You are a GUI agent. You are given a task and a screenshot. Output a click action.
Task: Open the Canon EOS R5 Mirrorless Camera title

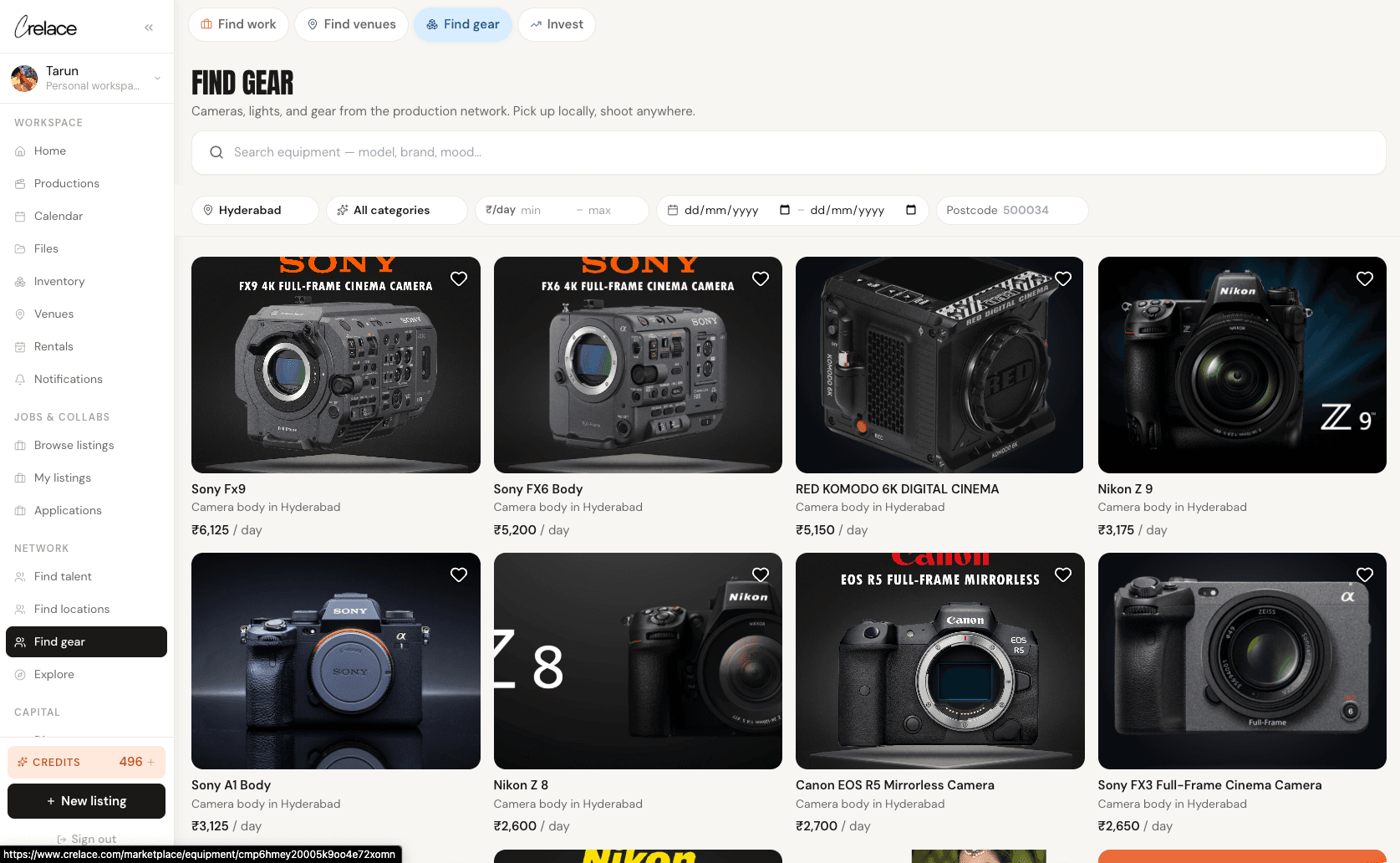895,785
